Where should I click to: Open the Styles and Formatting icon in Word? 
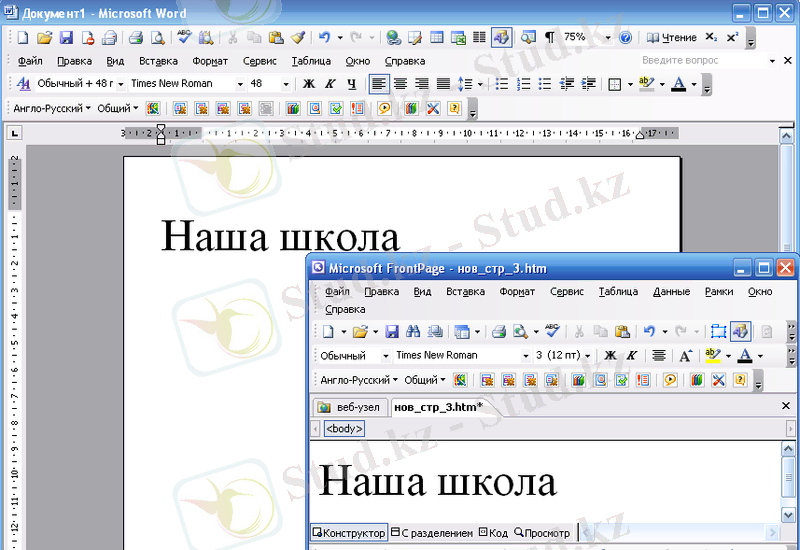pos(23,84)
